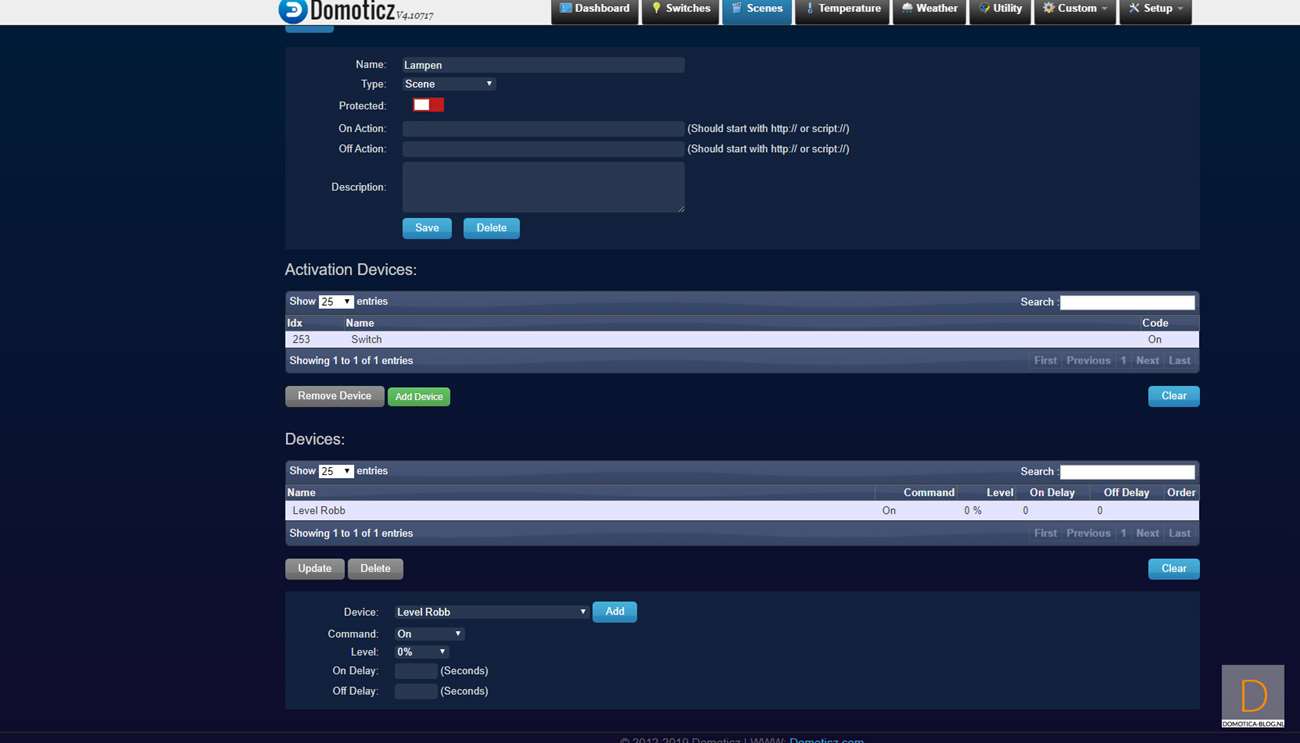1300x743 pixels.
Task: Click Previous in Activation Devices pagination
Action: pos(1088,361)
